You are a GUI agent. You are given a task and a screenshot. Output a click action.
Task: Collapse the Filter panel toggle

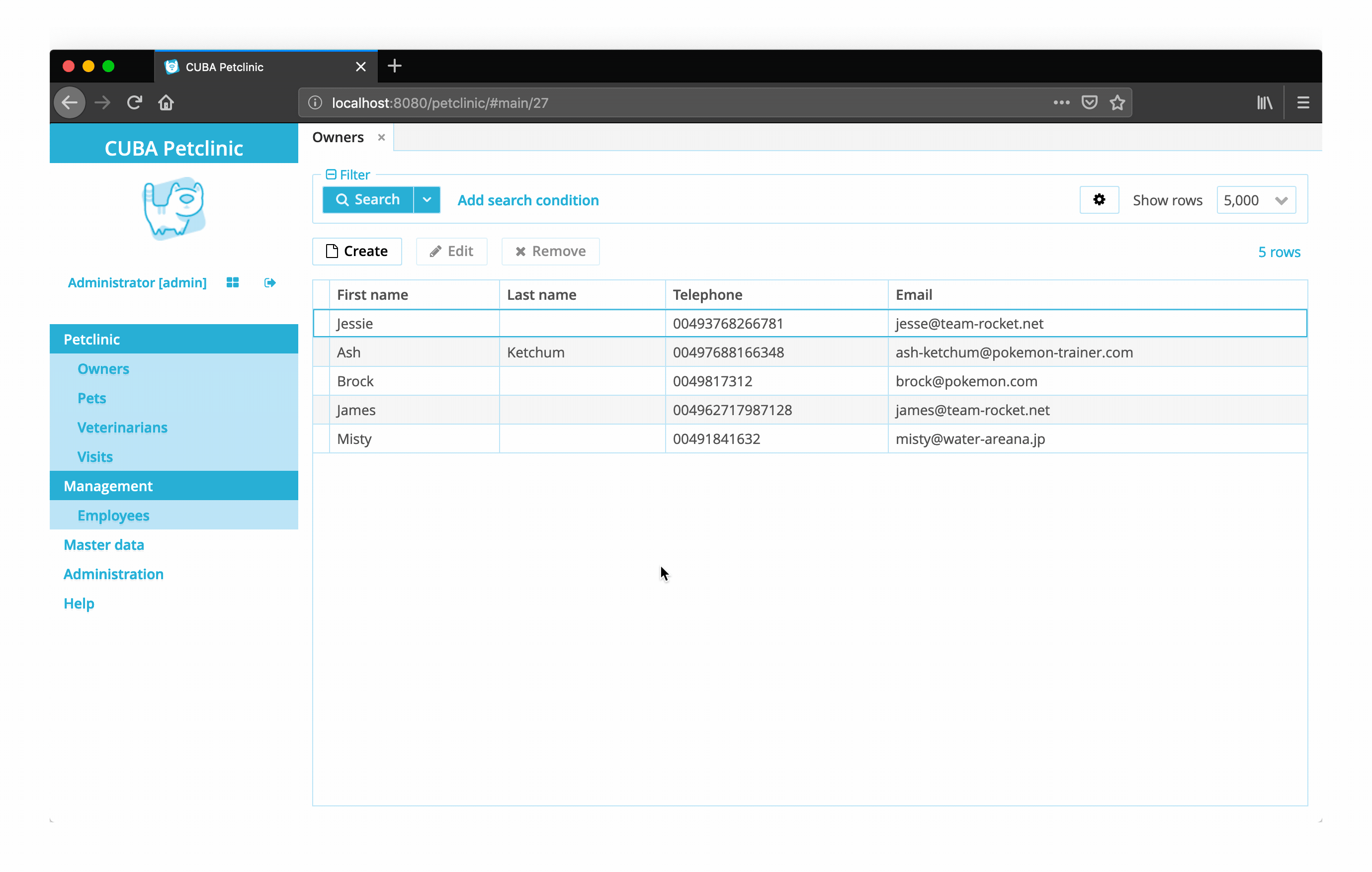(x=331, y=174)
